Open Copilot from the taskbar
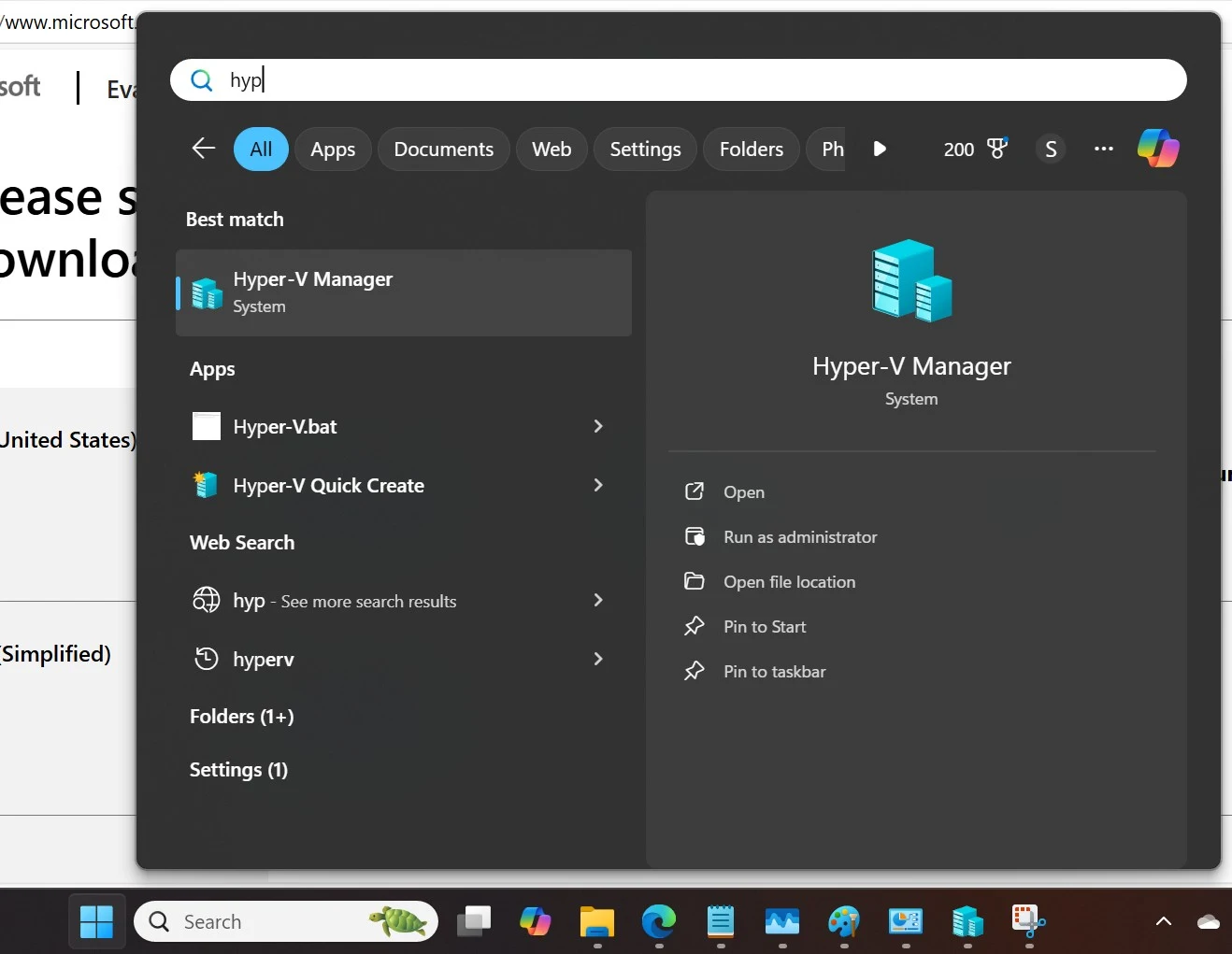This screenshot has width=1232, height=954. click(536, 922)
